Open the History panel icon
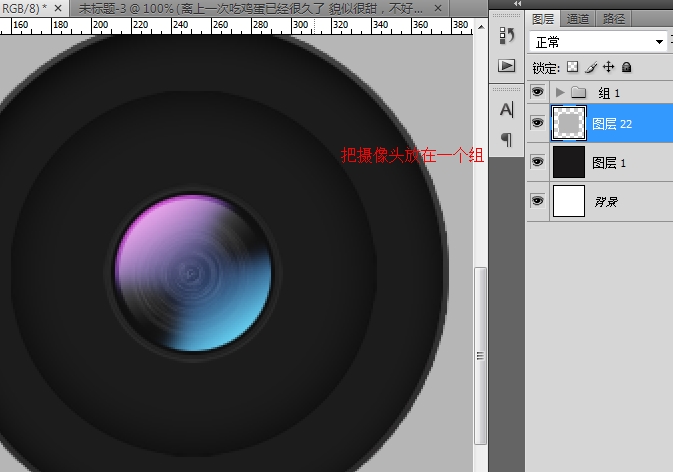 [506, 36]
